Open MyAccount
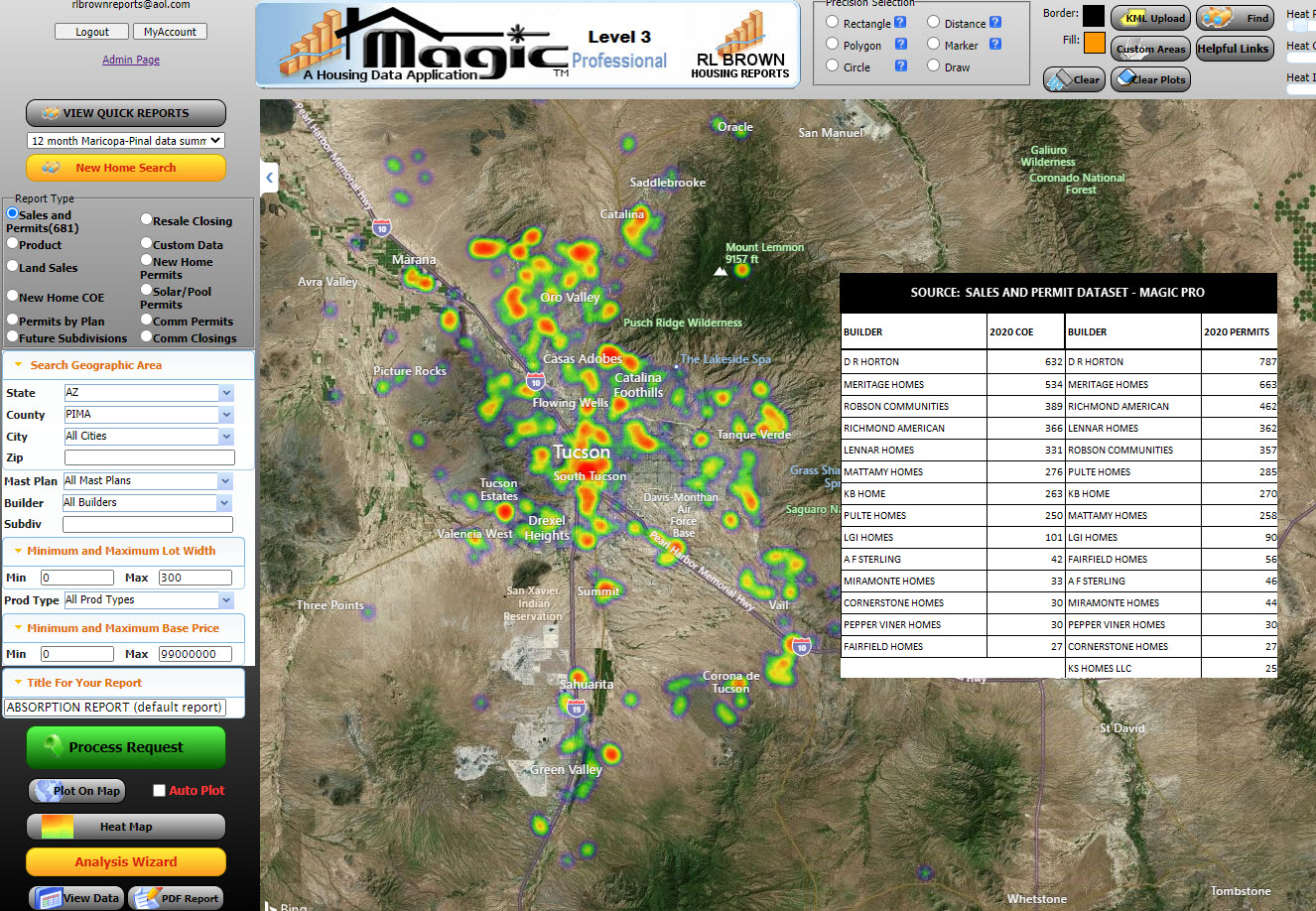The image size is (1316, 911). pos(170,32)
